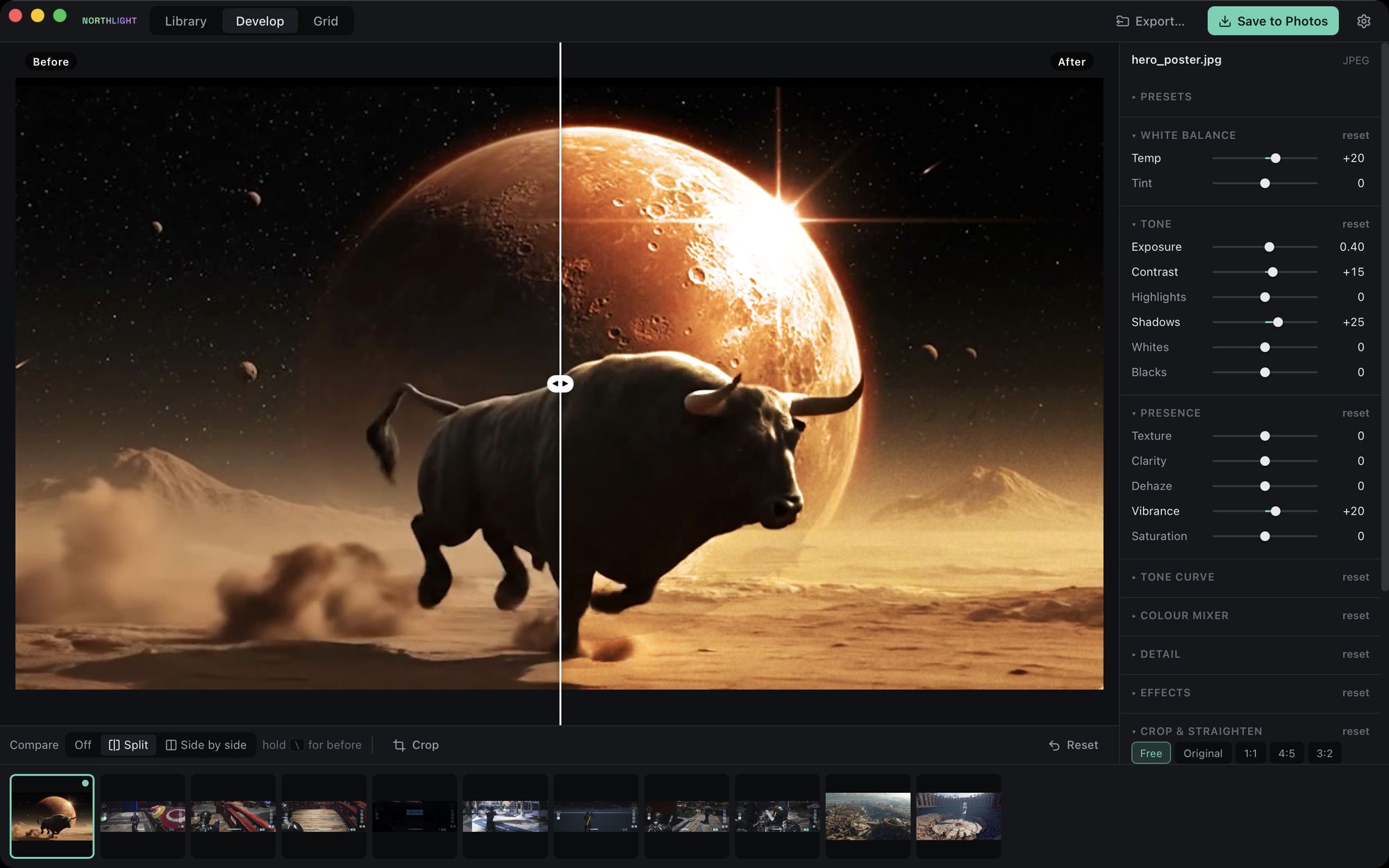Switch to the Grid tab
Viewport: 1389px width, 868px height.
325,21
